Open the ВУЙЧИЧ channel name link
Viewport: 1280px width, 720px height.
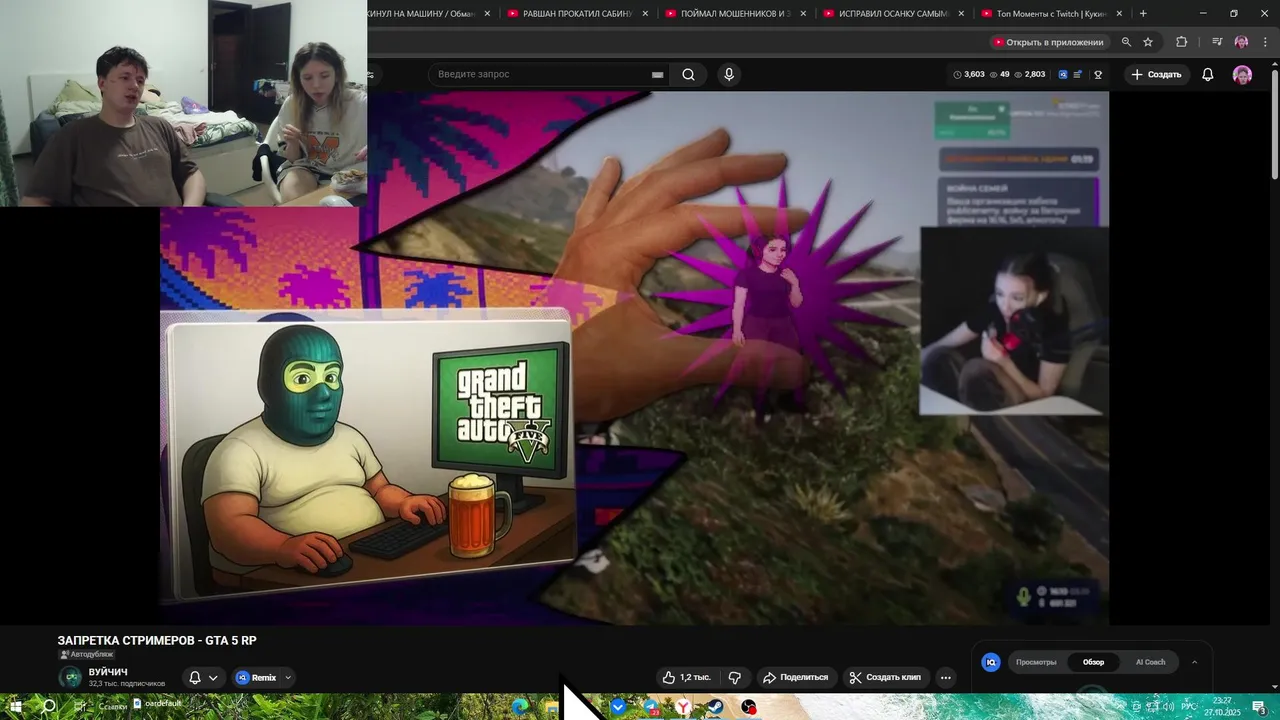pyautogui.click(x=108, y=671)
